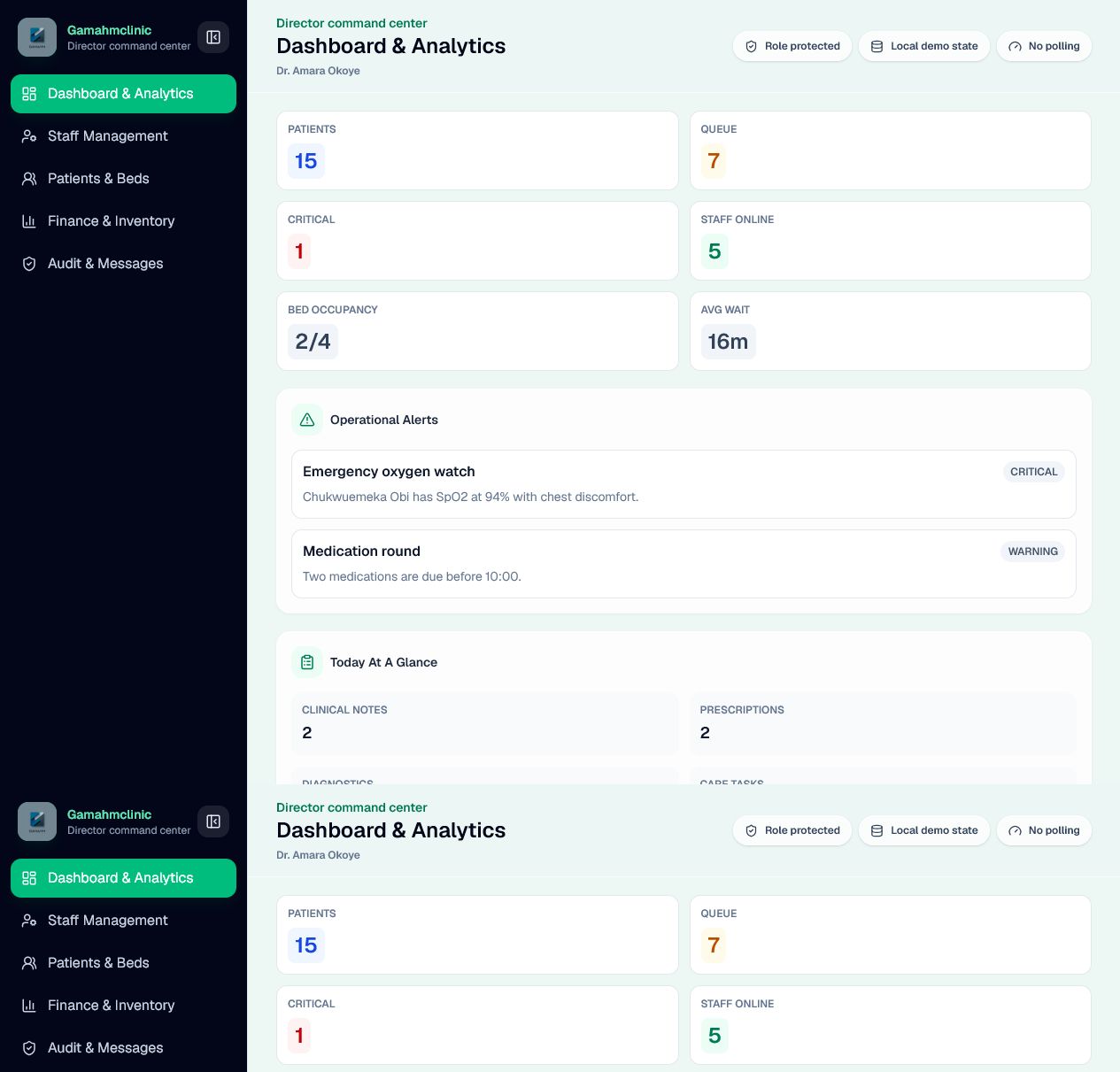Click the clipboard icon next to Today At A Glance

point(307,662)
